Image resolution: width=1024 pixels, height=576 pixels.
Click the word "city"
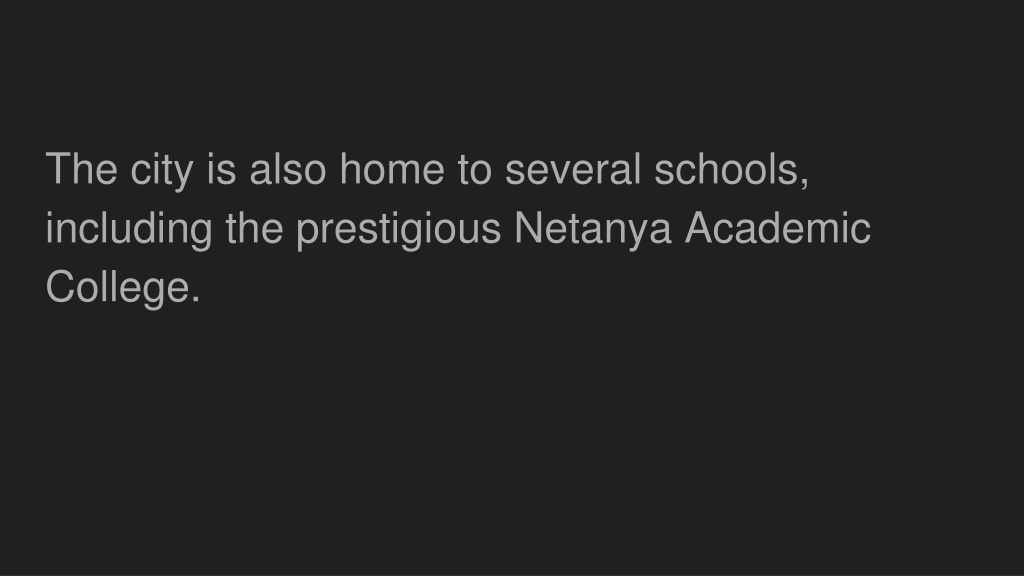[x=161, y=171]
